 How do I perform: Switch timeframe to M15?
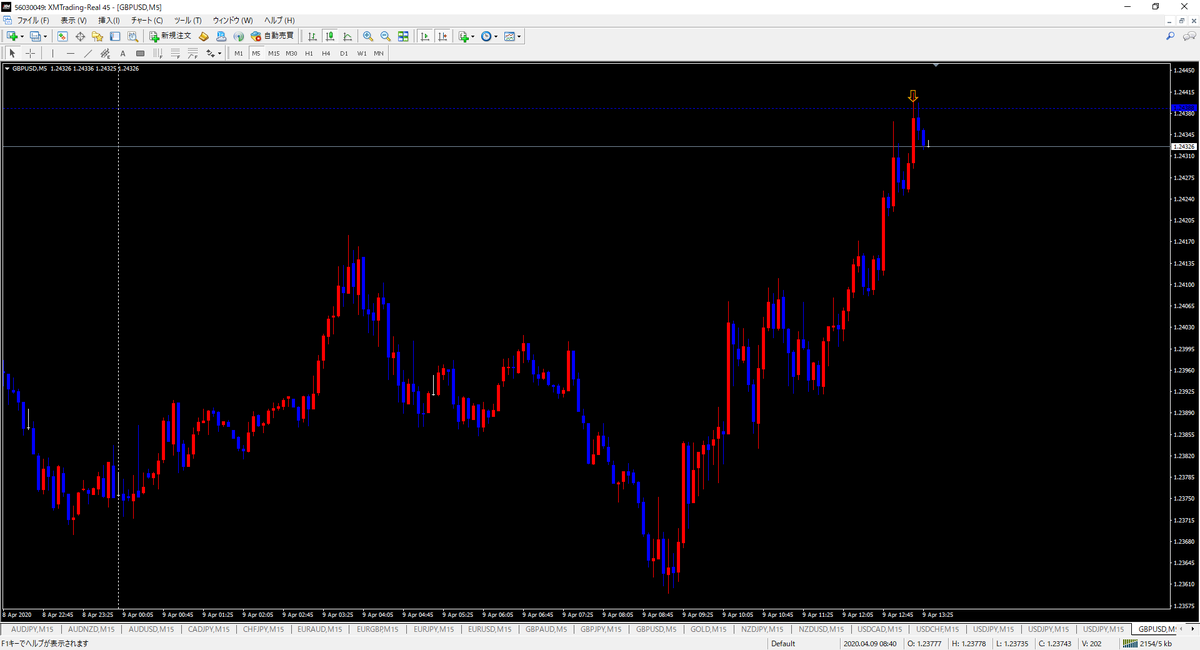[x=274, y=53]
